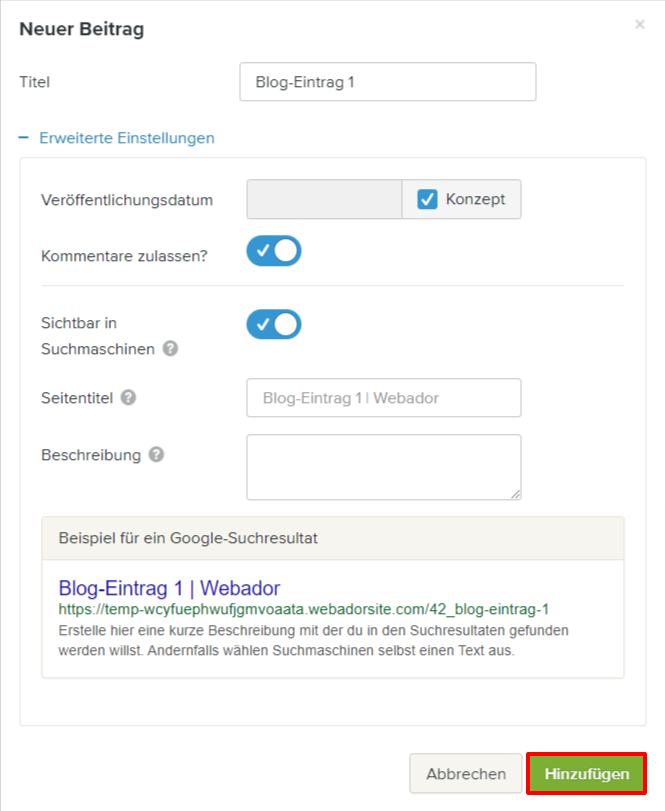Close the Neuer Beitrag dialog
665x811 pixels.
[640, 24]
